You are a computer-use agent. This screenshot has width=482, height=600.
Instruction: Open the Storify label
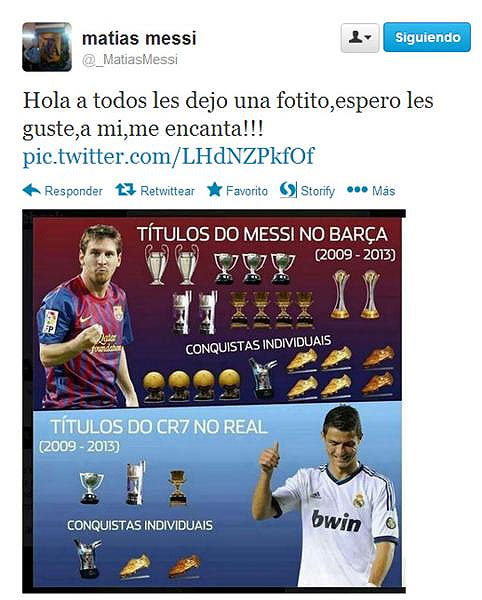[x=318, y=191]
